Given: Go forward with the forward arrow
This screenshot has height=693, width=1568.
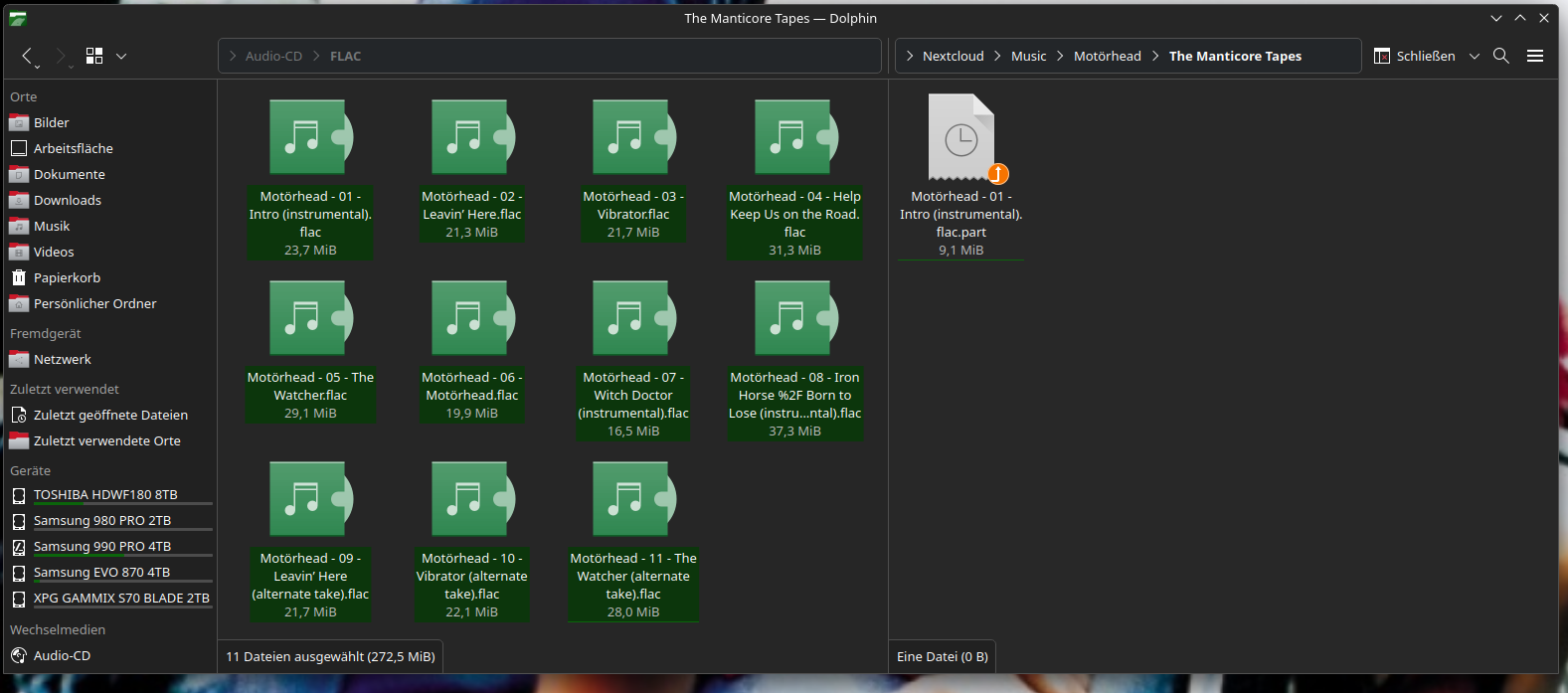Looking at the screenshot, I should click(61, 56).
